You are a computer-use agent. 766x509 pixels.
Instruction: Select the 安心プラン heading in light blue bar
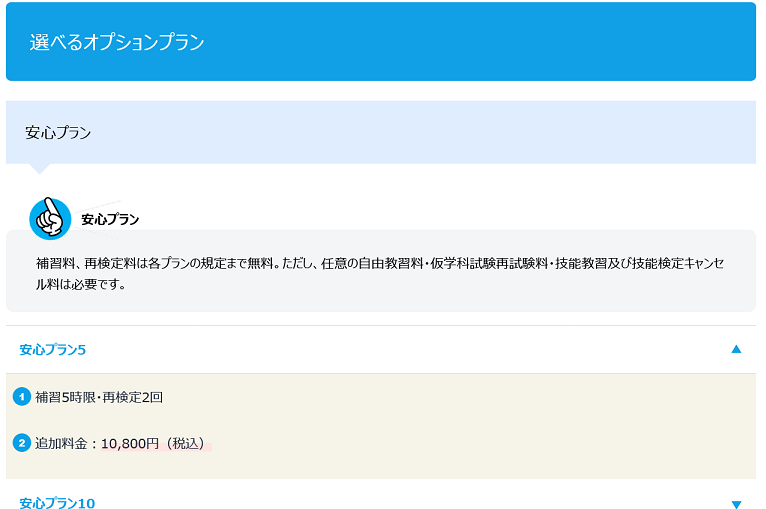coord(58,132)
